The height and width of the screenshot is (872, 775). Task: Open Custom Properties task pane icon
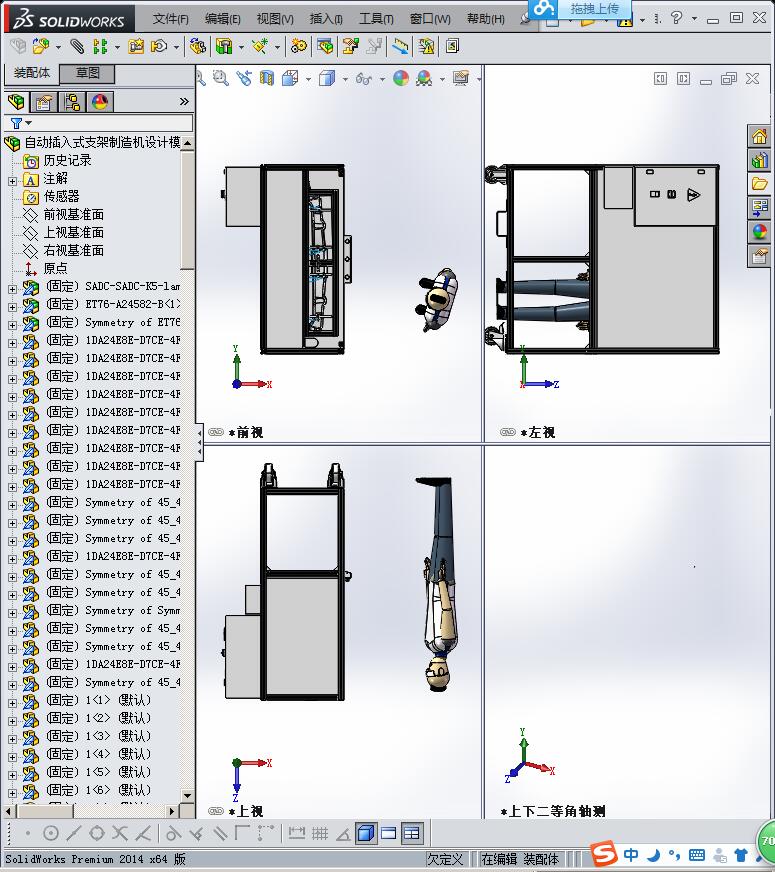(x=759, y=256)
